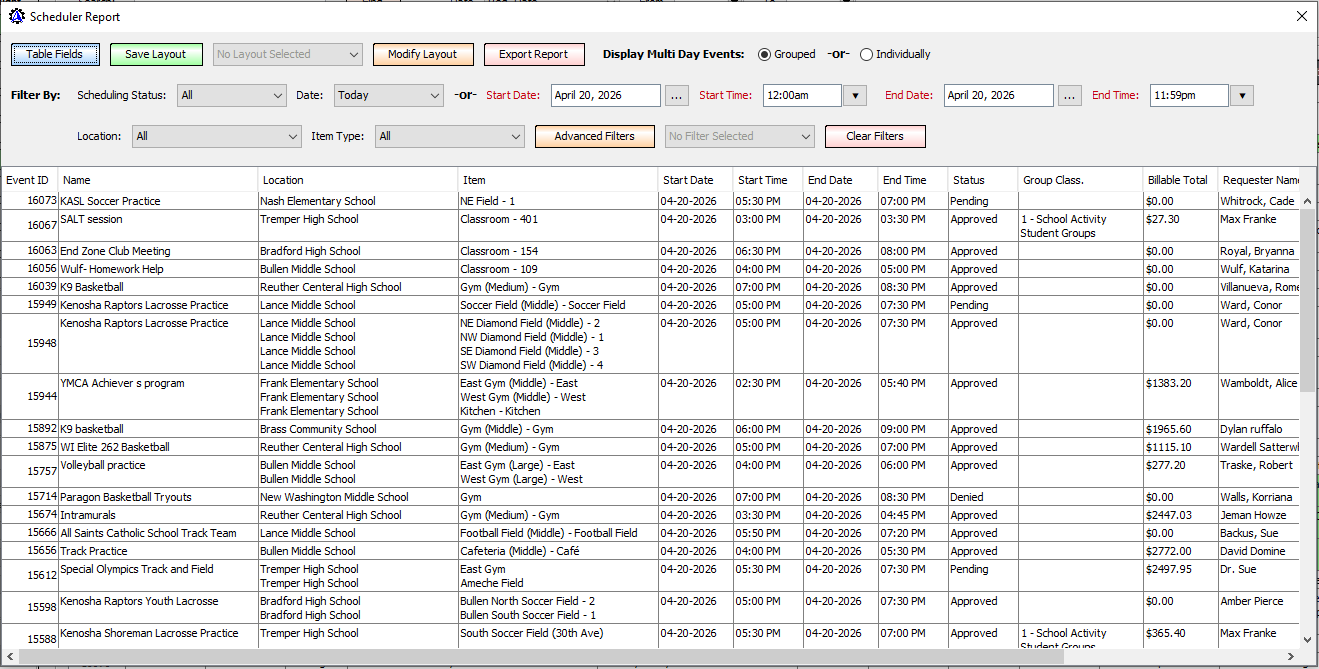Open End Date picker ellipsis button
This screenshot has width=1319, height=669.
click(1070, 96)
